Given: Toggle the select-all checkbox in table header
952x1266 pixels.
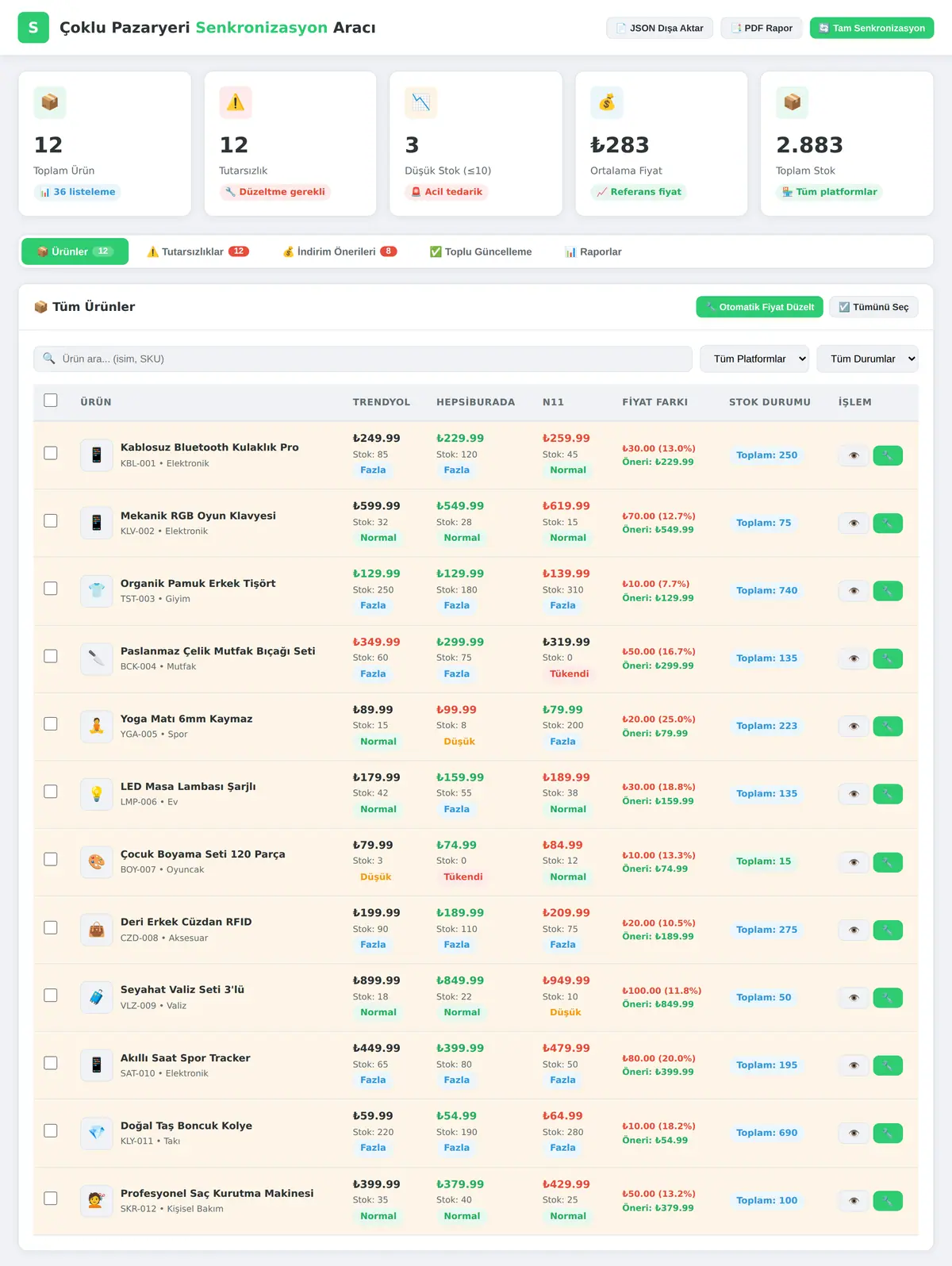Looking at the screenshot, I should [51, 401].
